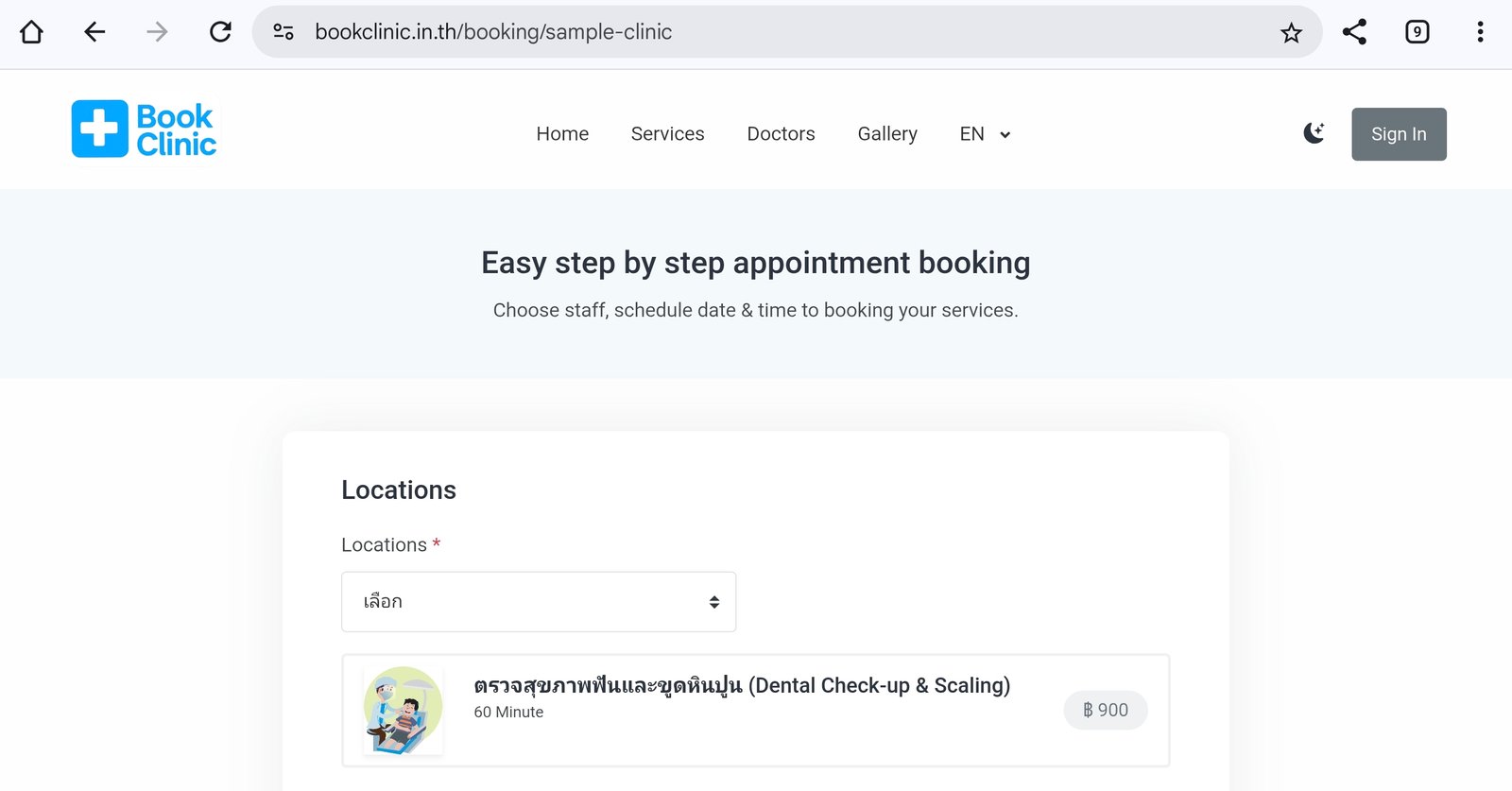The image size is (1512, 791).
Task: Open the Locations select dropdown
Action: click(x=539, y=602)
